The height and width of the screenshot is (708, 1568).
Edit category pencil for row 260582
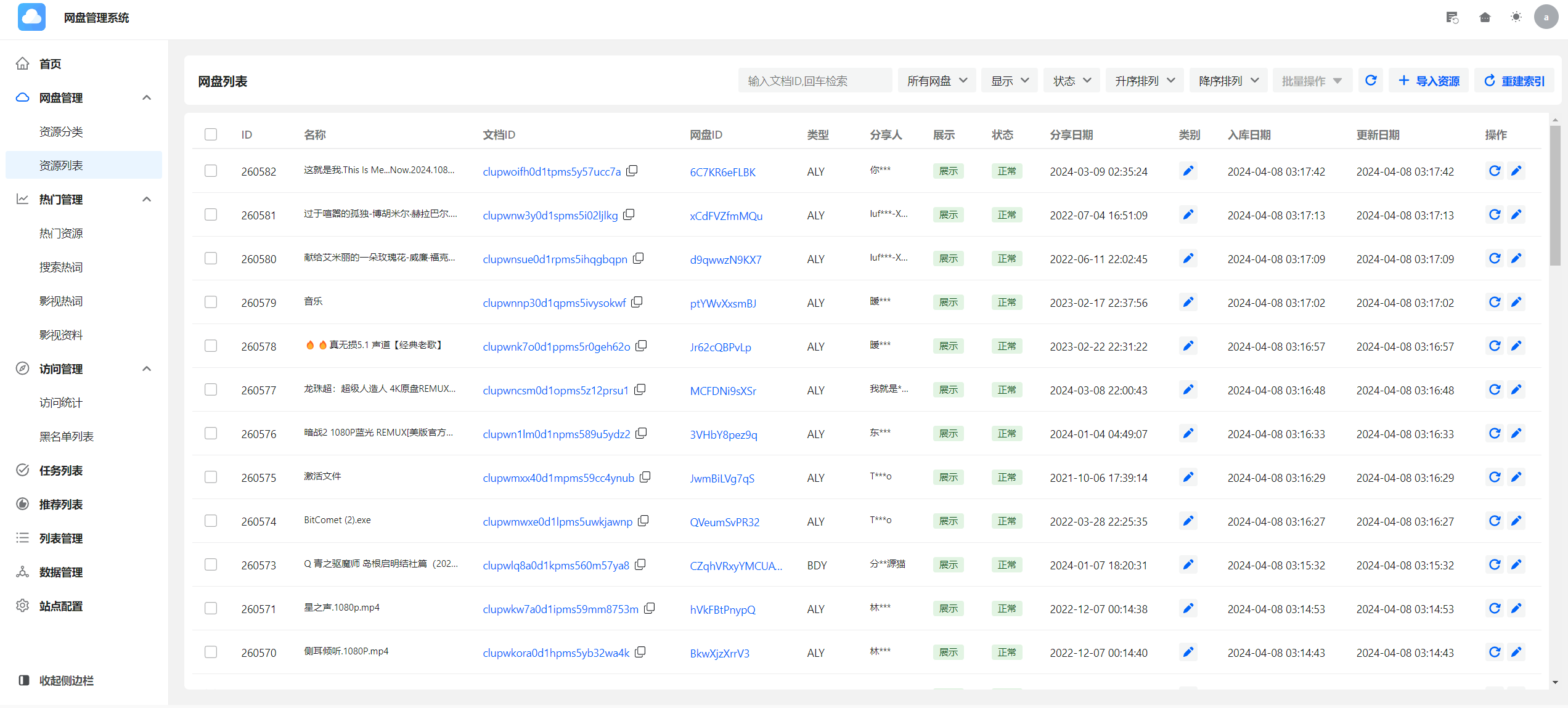pyautogui.click(x=1188, y=171)
